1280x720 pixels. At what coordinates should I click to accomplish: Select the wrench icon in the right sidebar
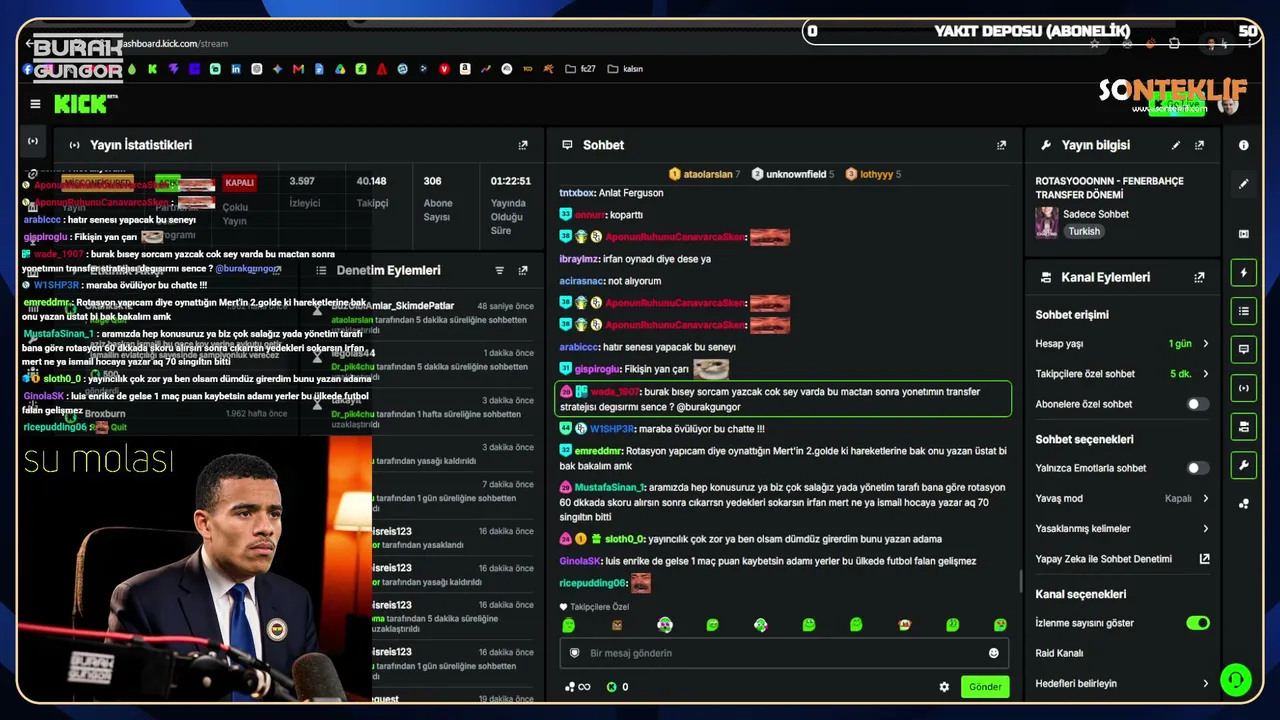point(1244,465)
